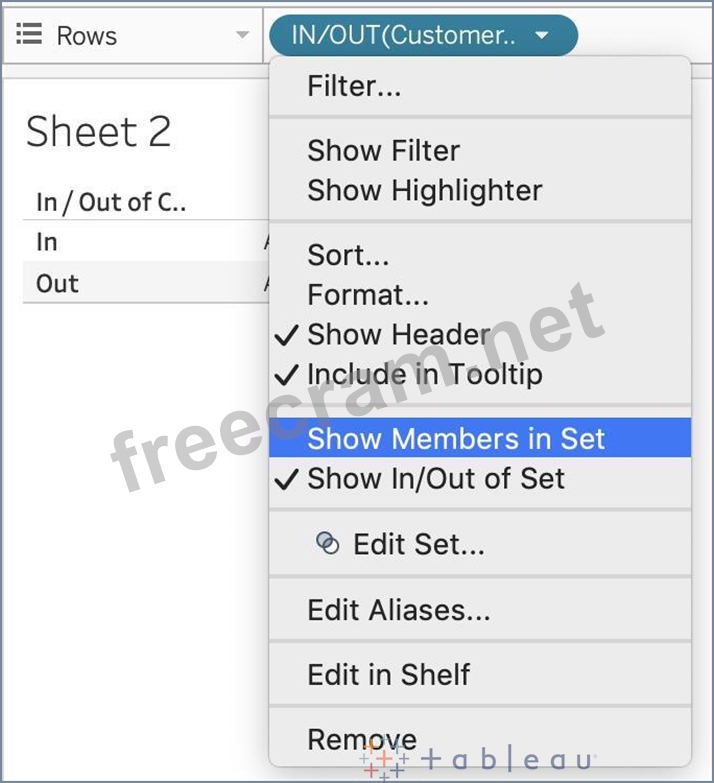Toggle the Show Header checkmark option
Screen dimensions: 714x783
398,335
